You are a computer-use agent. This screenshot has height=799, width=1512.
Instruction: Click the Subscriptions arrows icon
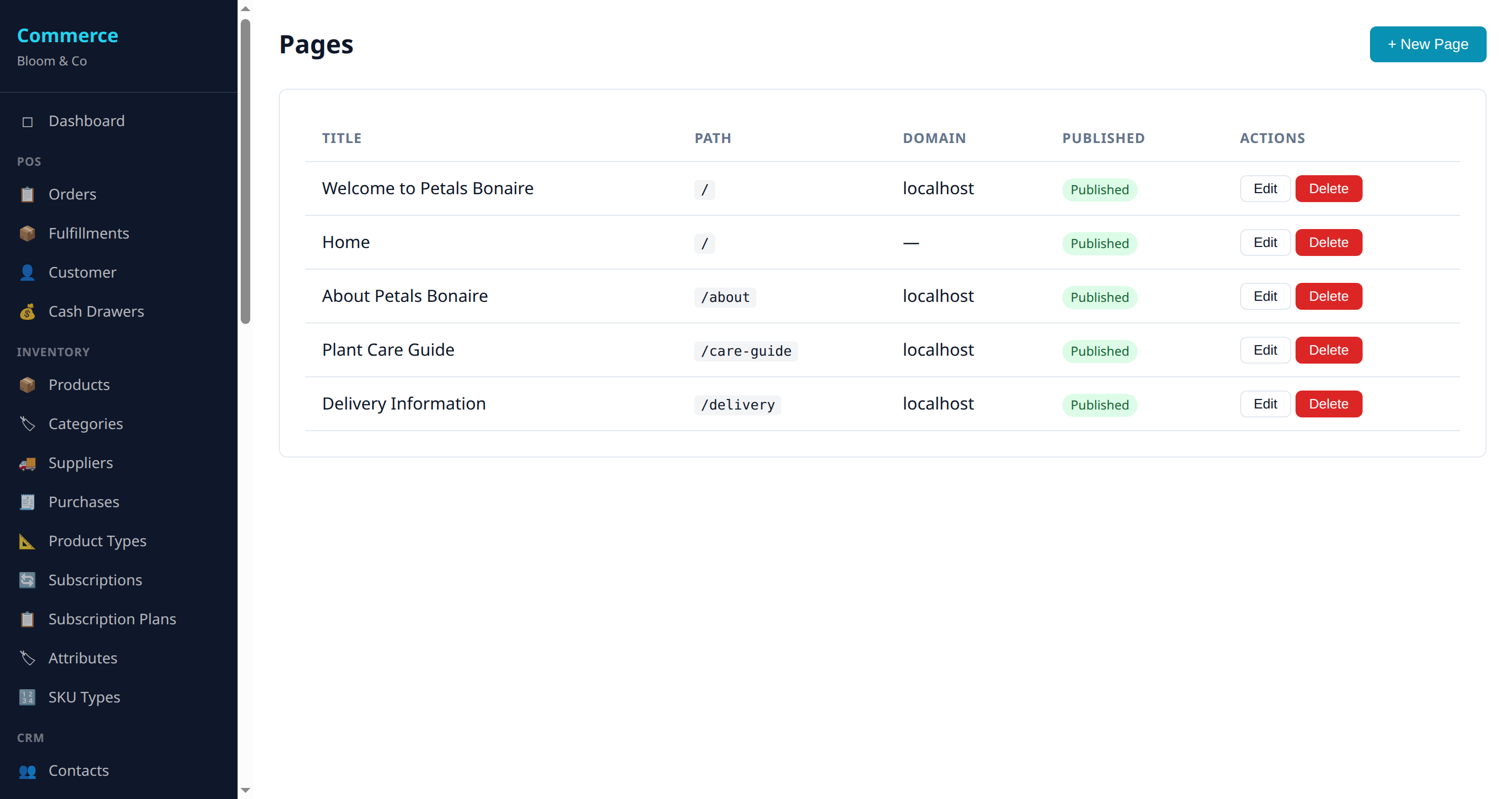[x=27, y=579]
